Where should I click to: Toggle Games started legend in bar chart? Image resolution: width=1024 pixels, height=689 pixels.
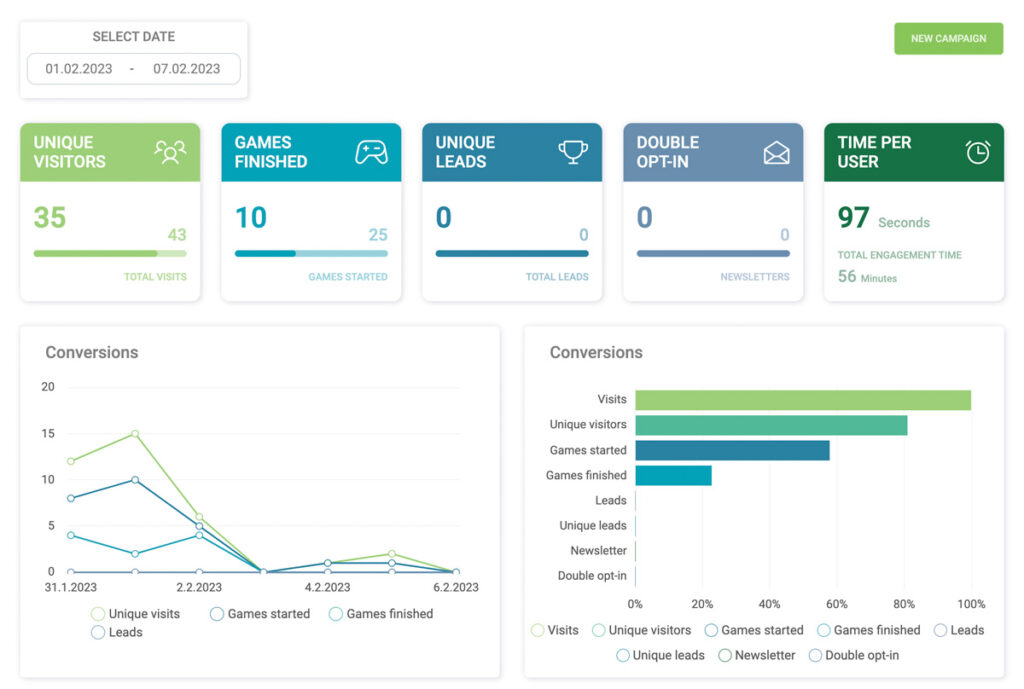point(754,630)
